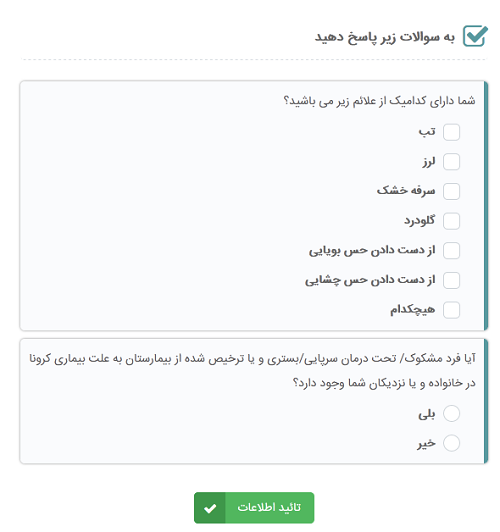Check the سرفه خشک (dry cough) option

[451, 191]
